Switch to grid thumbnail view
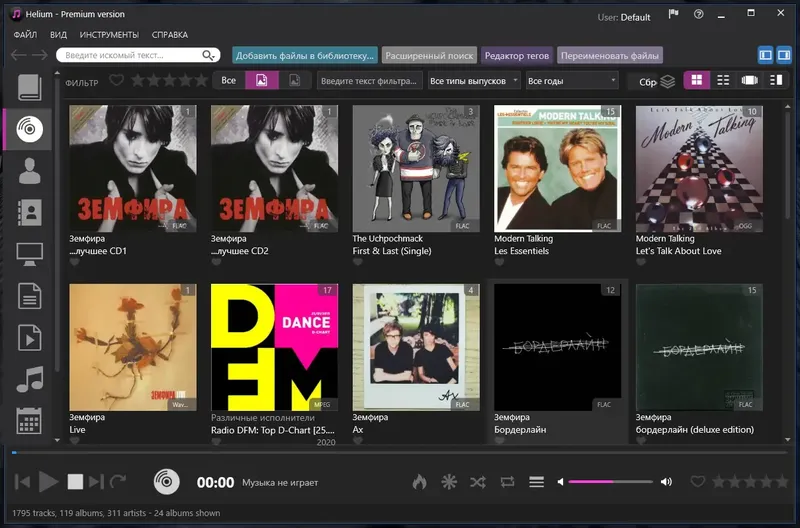This screenshot has height=528, width=800. click(696, 80)
